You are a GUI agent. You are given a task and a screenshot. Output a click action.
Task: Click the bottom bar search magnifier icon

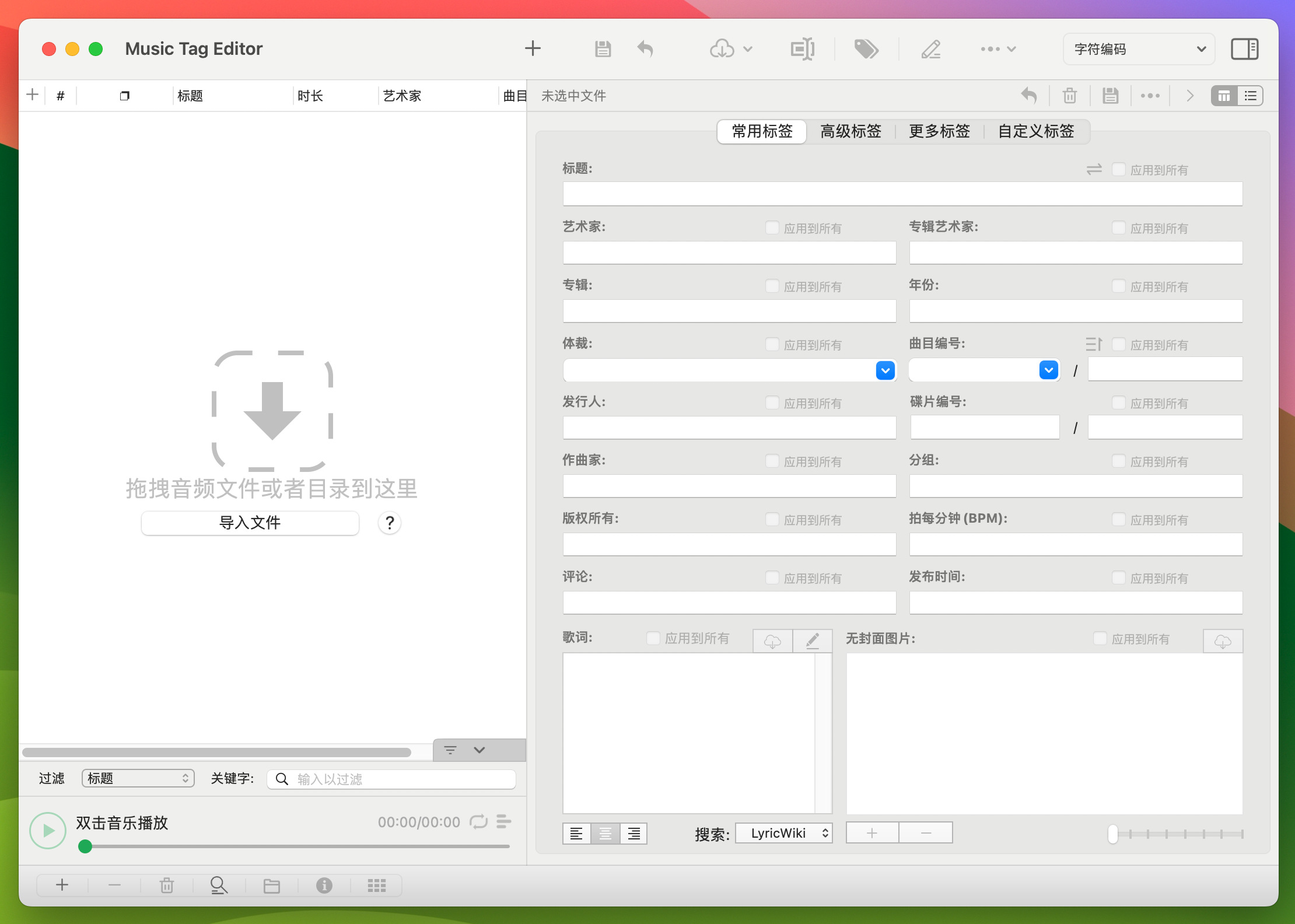click(219, 885)
